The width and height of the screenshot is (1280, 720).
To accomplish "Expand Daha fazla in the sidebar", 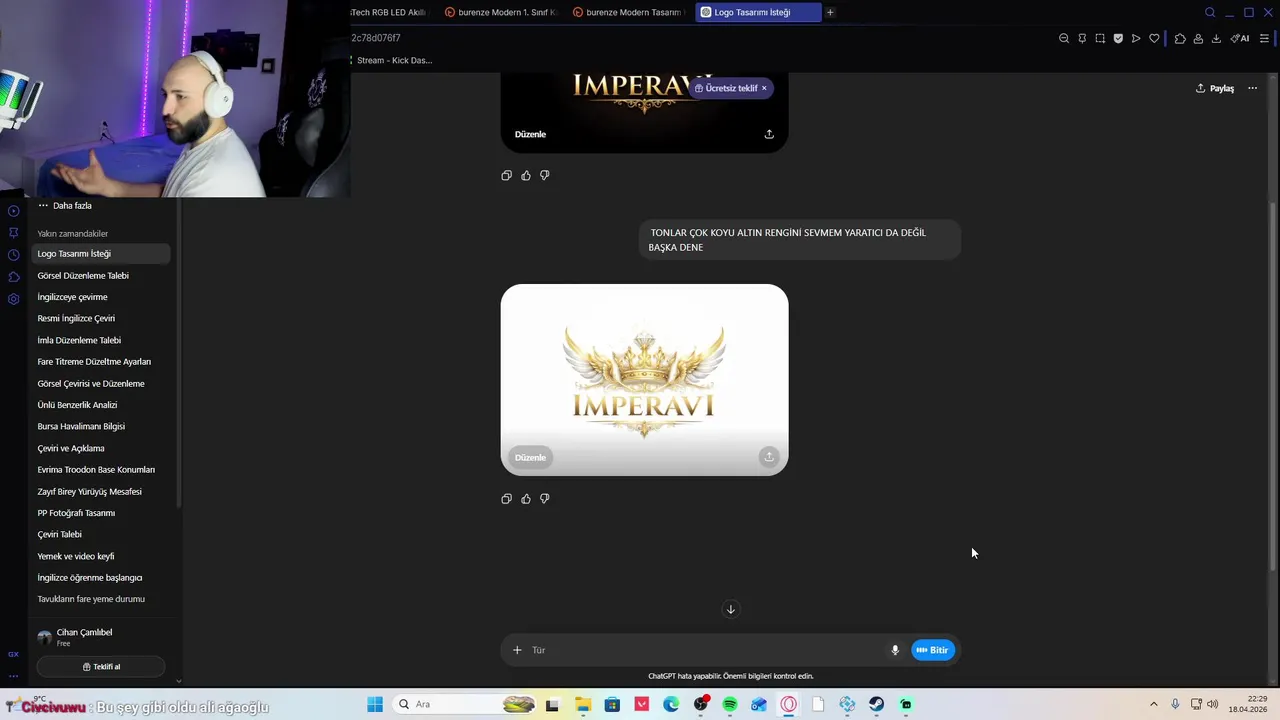I will (65, 205).
